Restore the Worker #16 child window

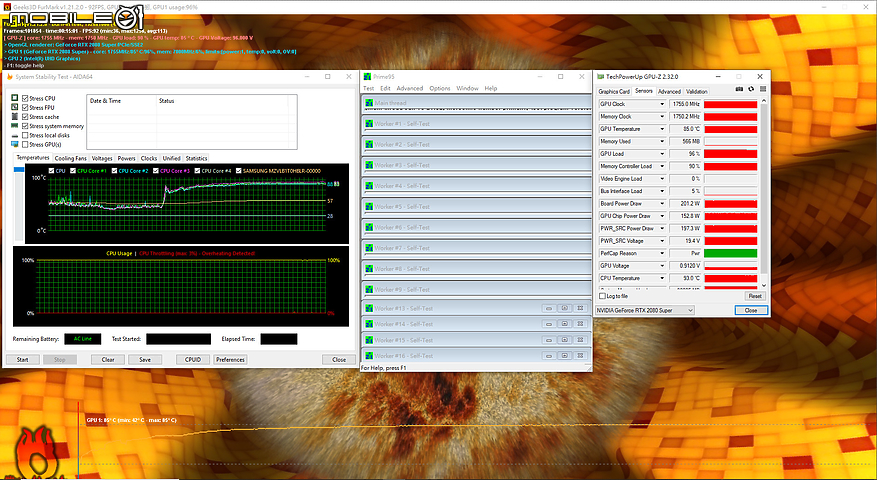549,356
